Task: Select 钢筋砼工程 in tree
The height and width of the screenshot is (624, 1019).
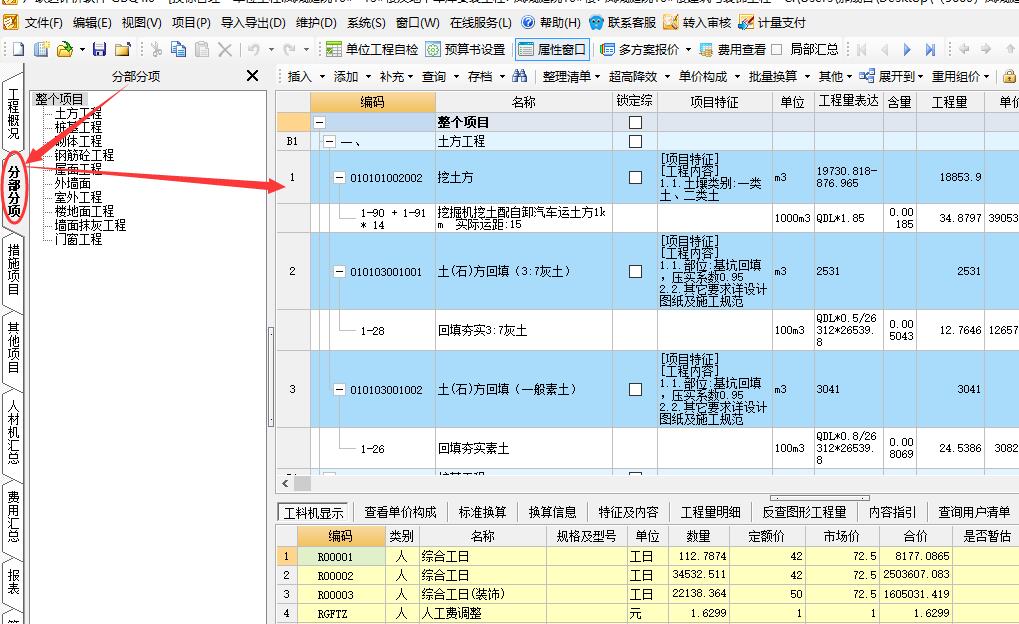Action: (84, 155)
